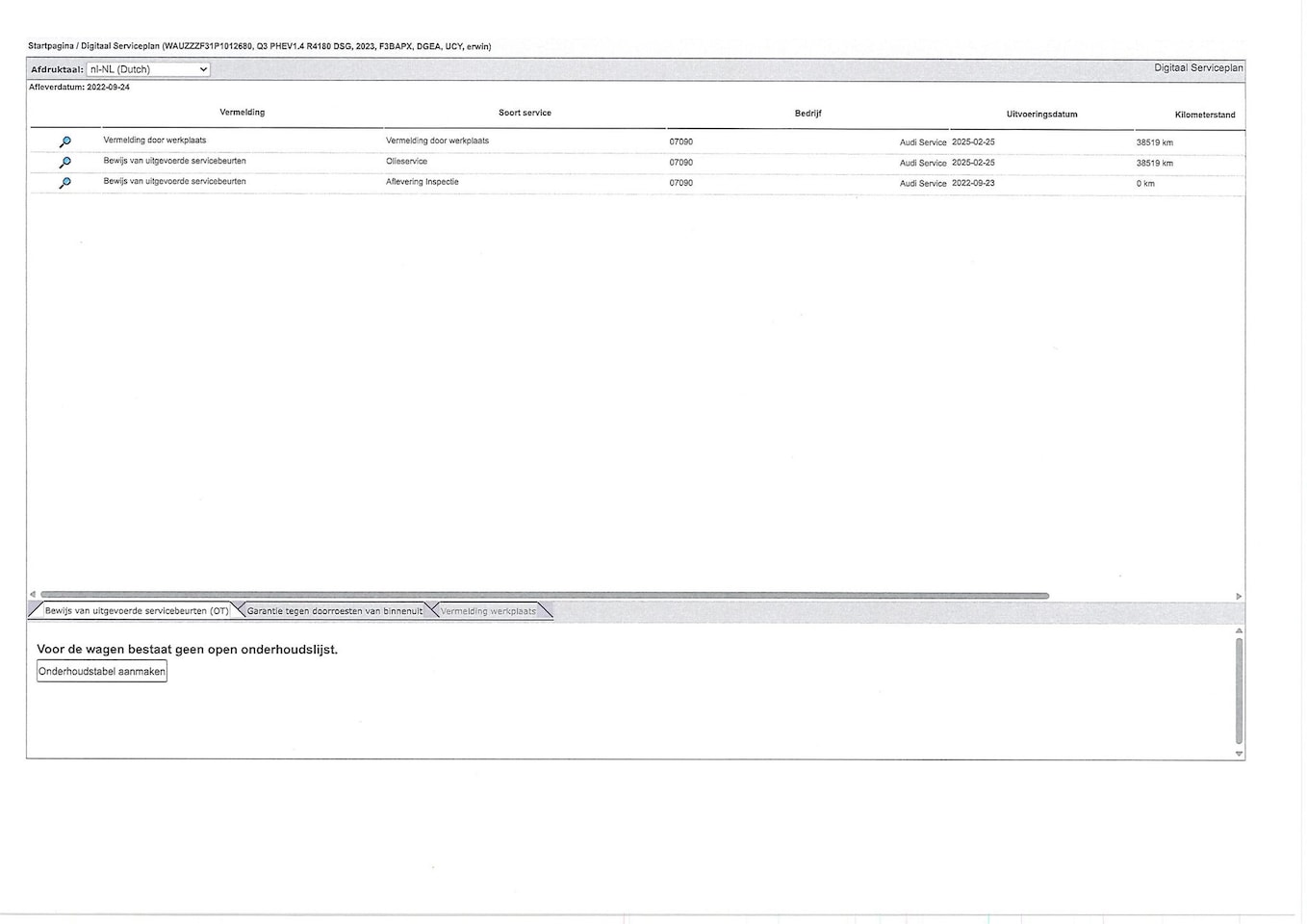This screenshot has width=1307, height=924.
Task: Go to Startpagina via the breadcrumb
Action: click(x=50, y=46)
